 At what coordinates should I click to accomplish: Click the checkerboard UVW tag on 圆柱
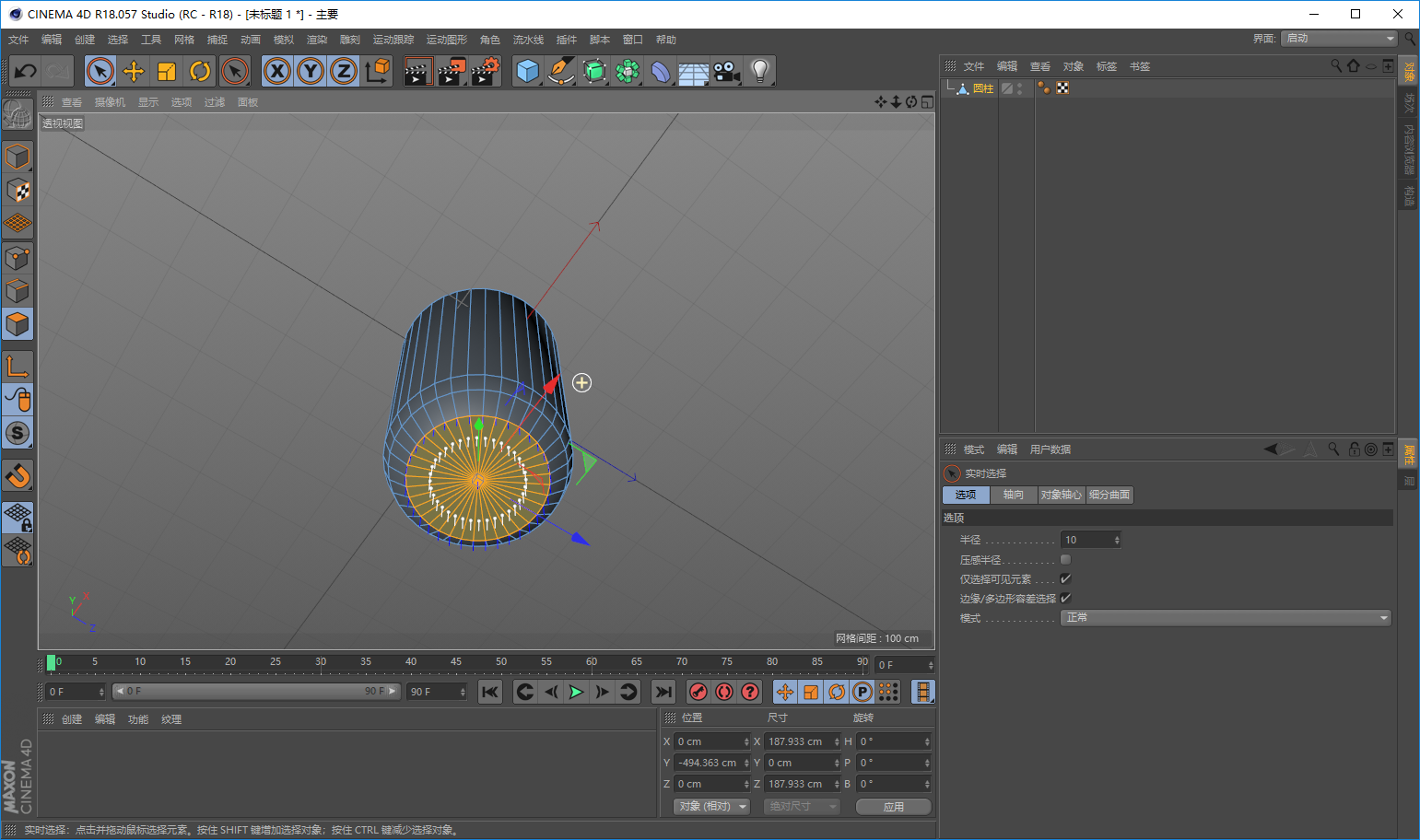[x=1062, y=87]
